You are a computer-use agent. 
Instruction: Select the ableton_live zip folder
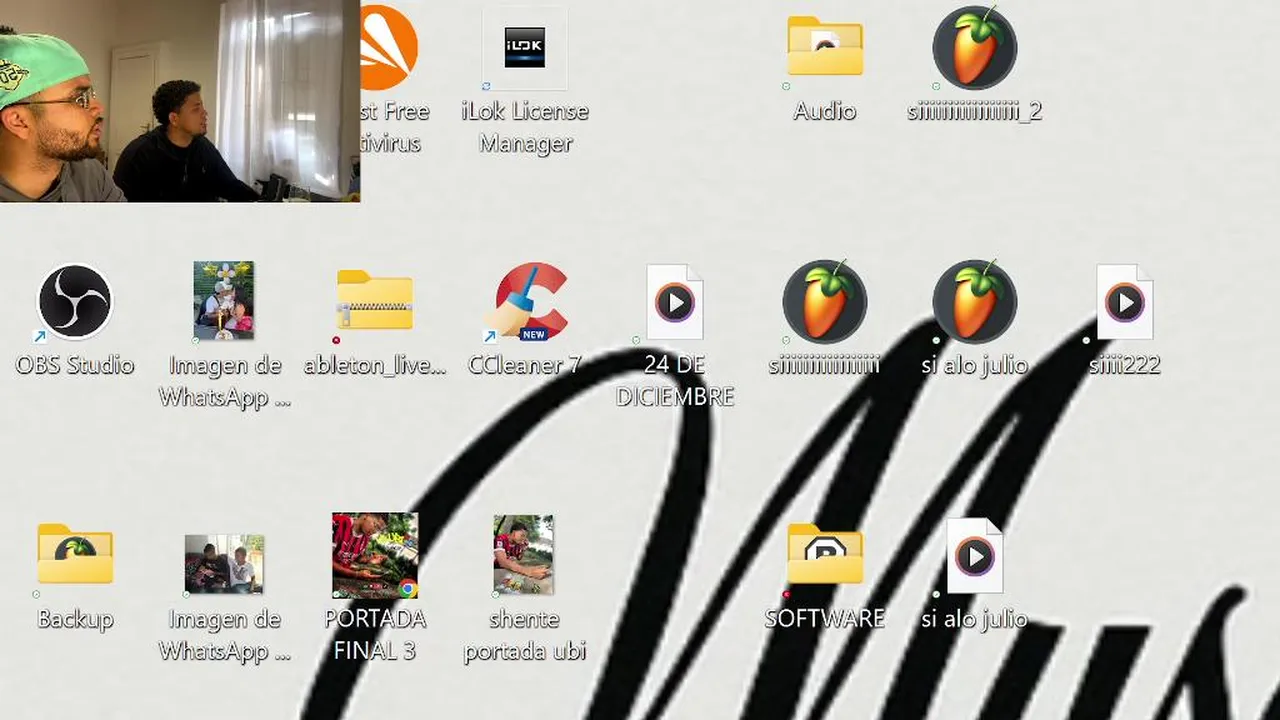click(x=375, y=301)
